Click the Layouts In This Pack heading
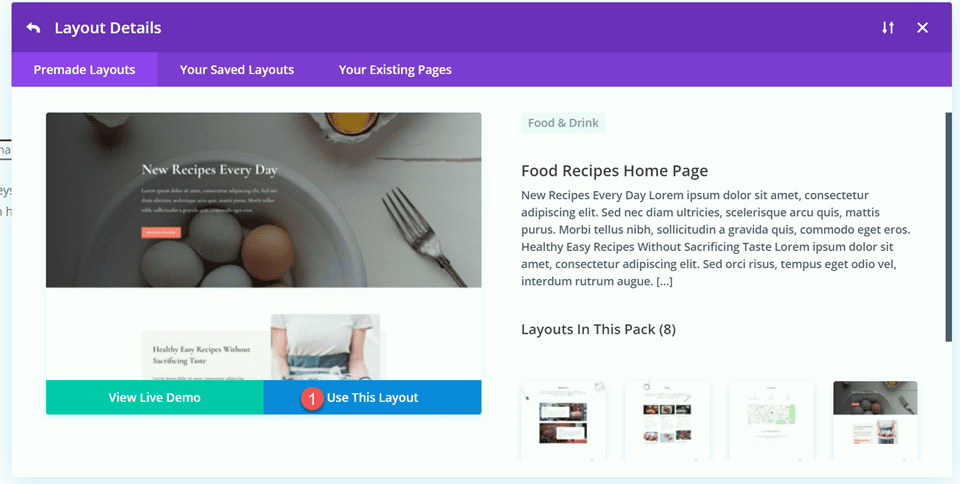960x484 pixels. pos(598,329)
